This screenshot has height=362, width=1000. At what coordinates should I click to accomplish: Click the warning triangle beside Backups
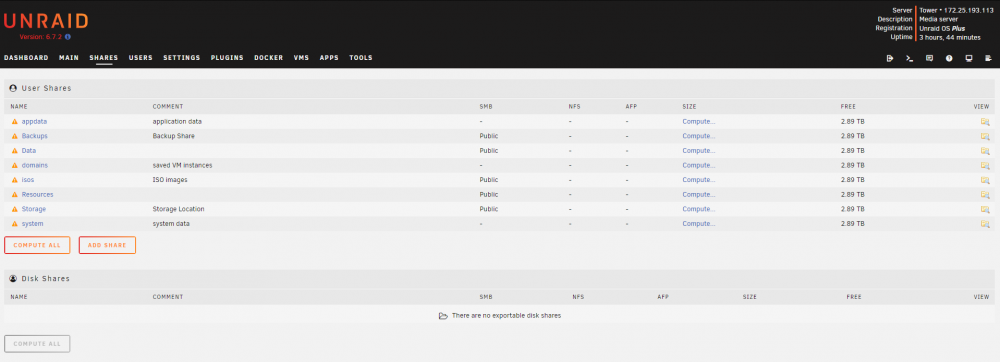pos(15,136)
